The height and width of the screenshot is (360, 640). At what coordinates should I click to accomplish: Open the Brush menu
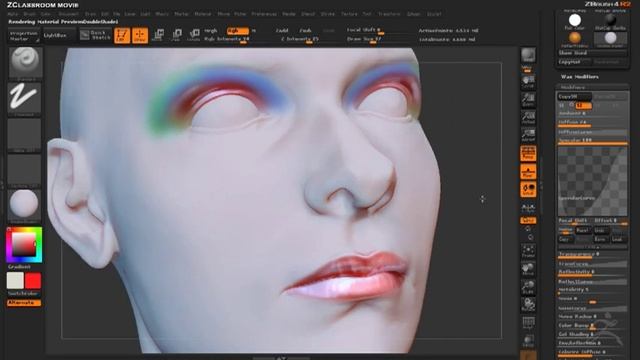[x=29, y=14]
